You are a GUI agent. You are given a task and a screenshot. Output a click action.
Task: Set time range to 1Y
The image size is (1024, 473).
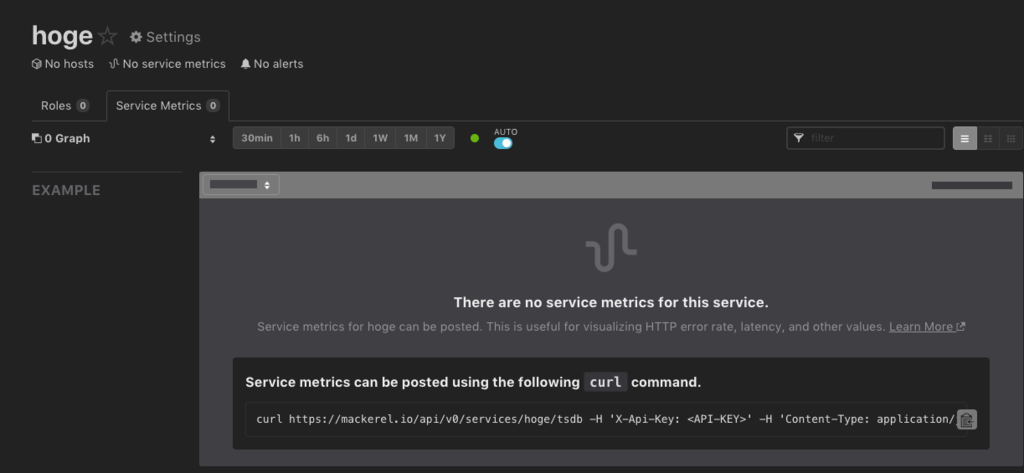(440, 138)
